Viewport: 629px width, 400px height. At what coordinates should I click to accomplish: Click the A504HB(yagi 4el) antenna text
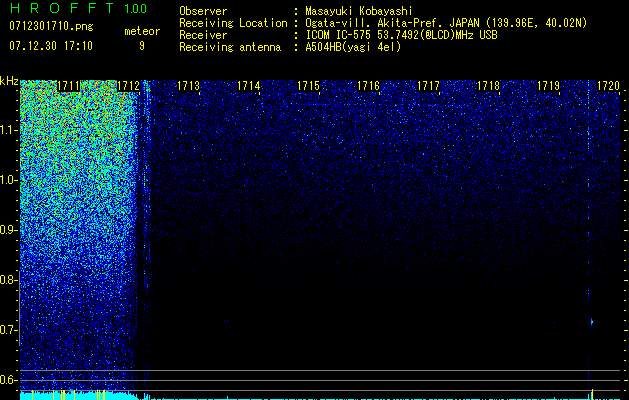click(353, 47)
